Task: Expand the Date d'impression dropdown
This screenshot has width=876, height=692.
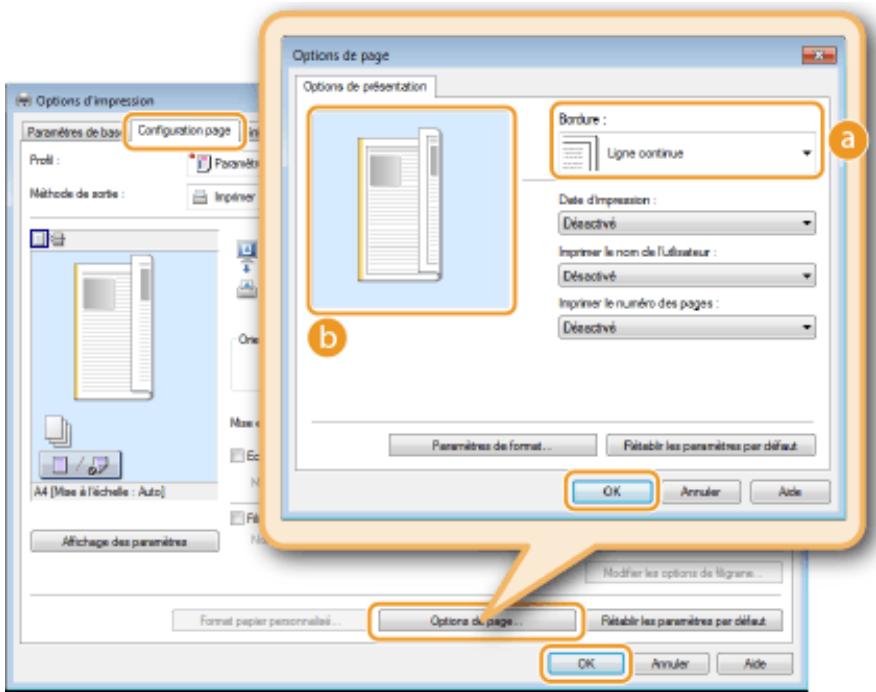Action: (687, 223)
